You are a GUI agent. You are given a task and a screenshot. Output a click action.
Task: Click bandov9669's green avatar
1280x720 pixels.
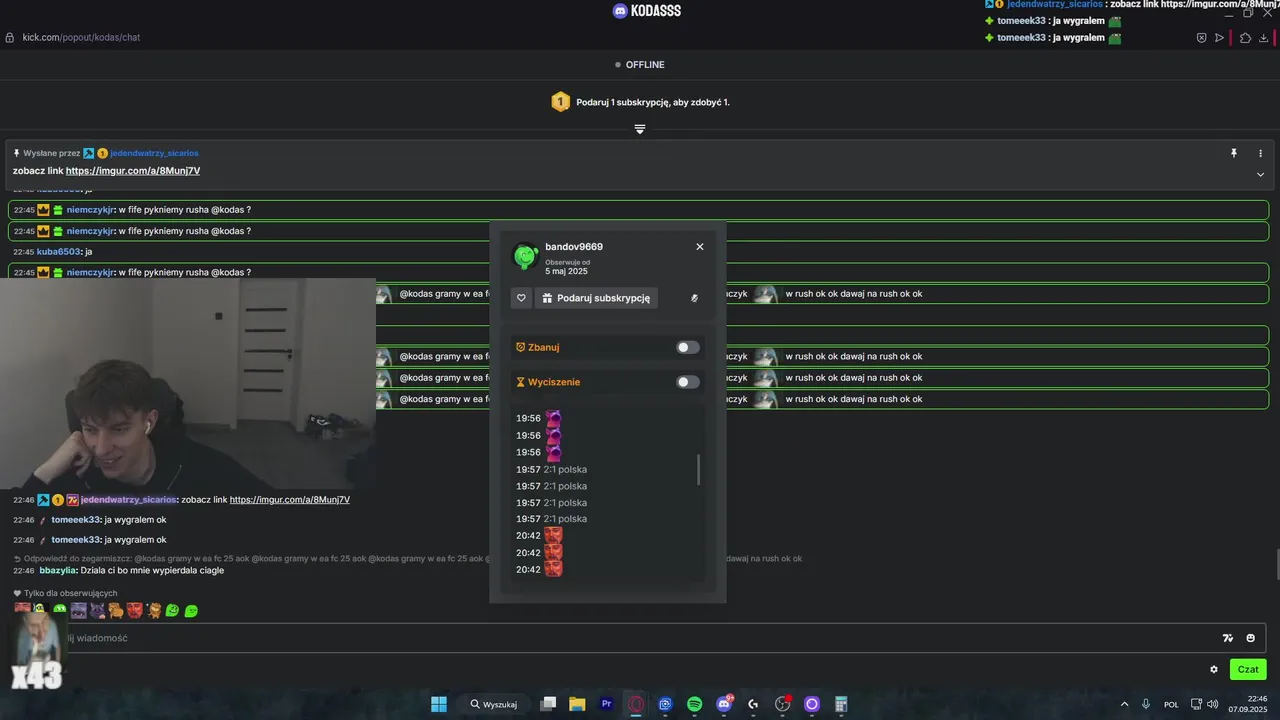[x=525, y=256]
